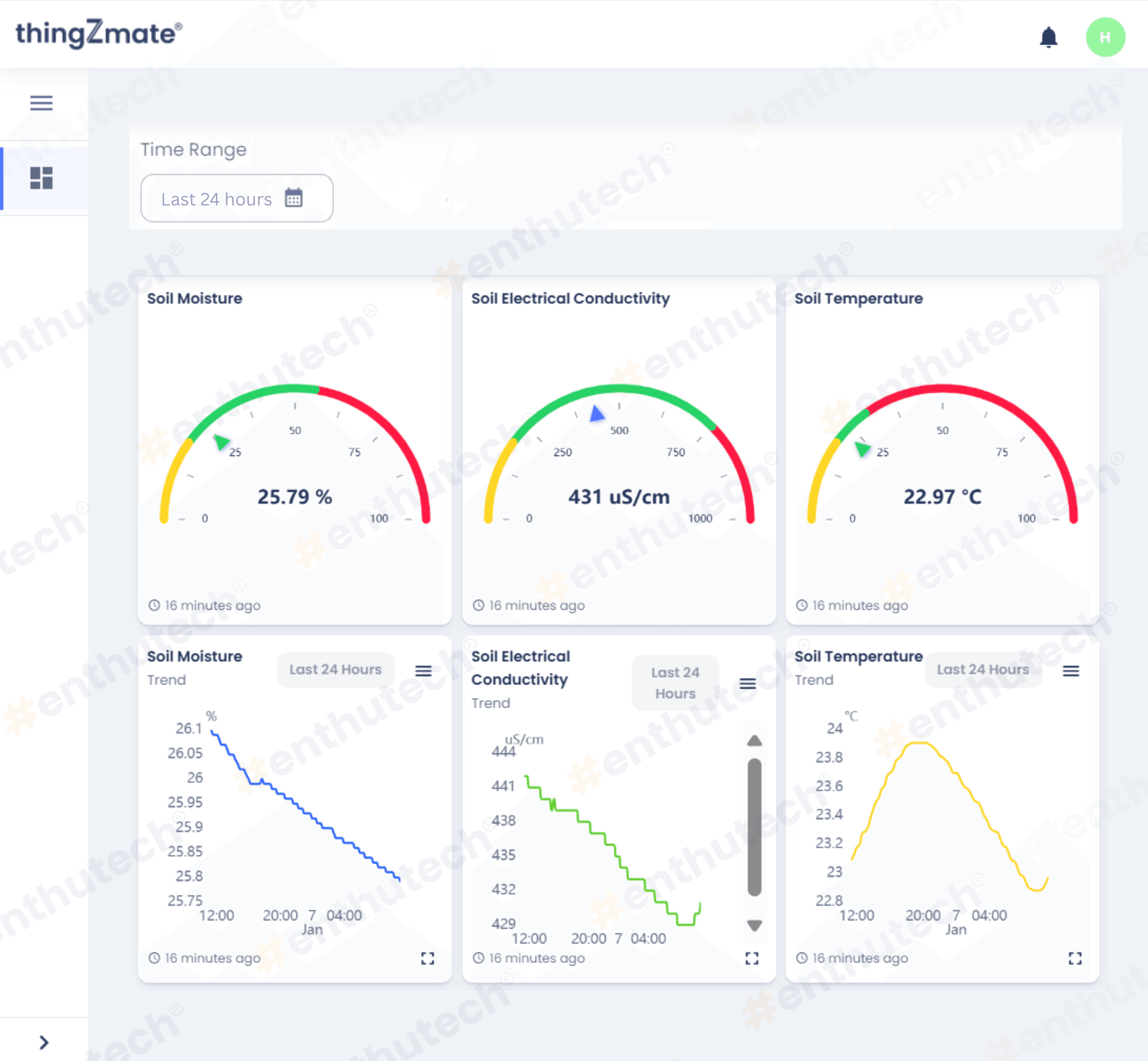
Task: Open the Last 24 hours time range dropdown
Action: (216, 199)
